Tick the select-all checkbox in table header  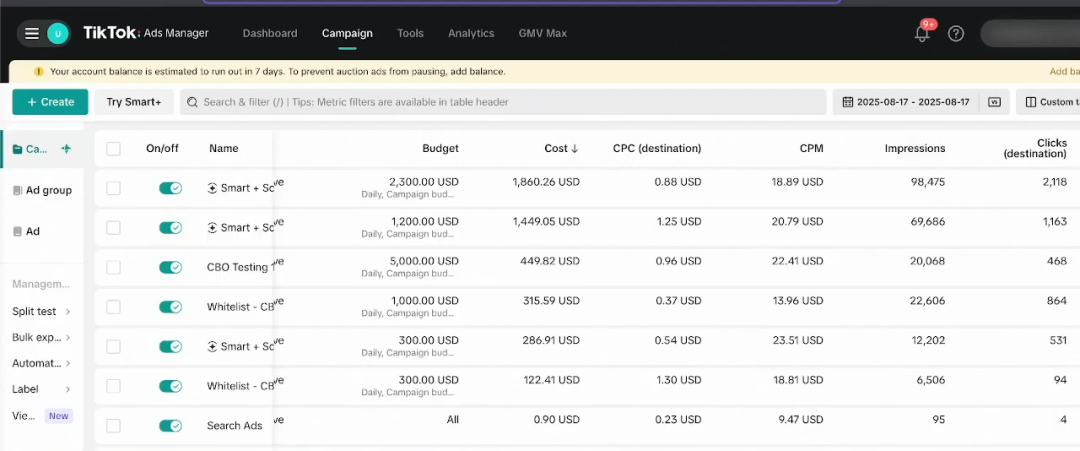pyautogui.click(x=113, y=149)
